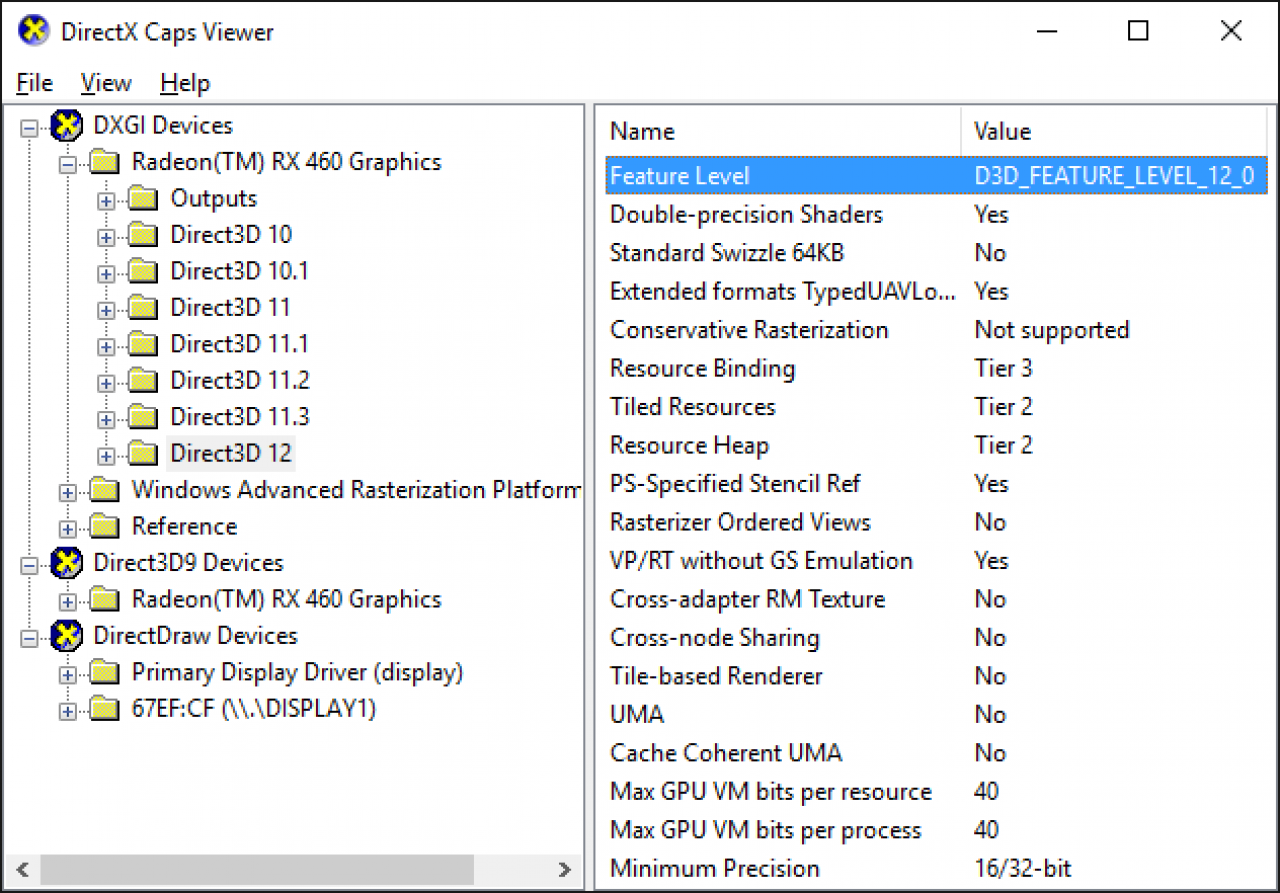Maximize the DirectX Caps Viewer window
This screenshot has width=1280, height=893.
(x=1138, y=31)
